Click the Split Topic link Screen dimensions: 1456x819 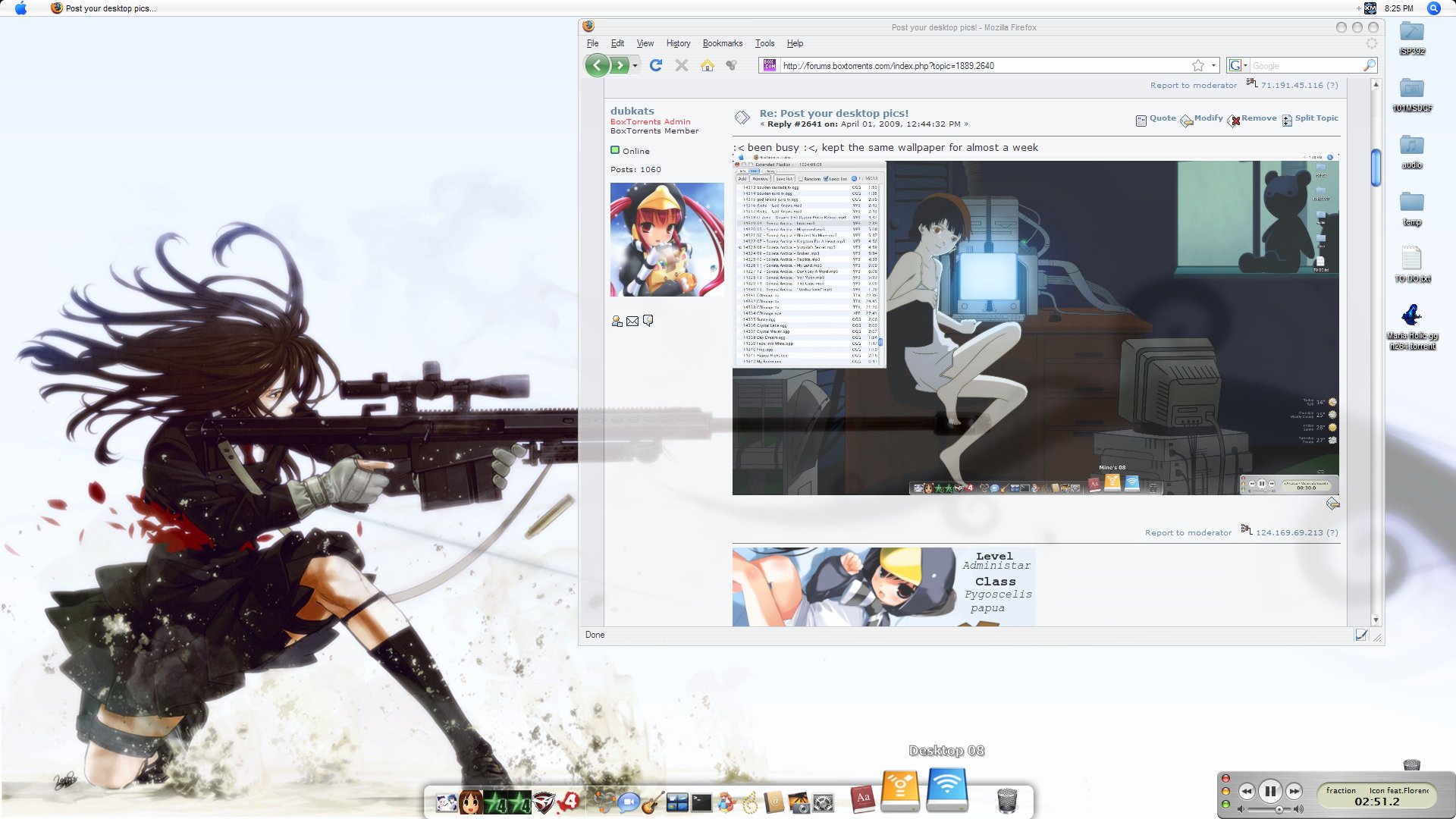coord(1316,118)
